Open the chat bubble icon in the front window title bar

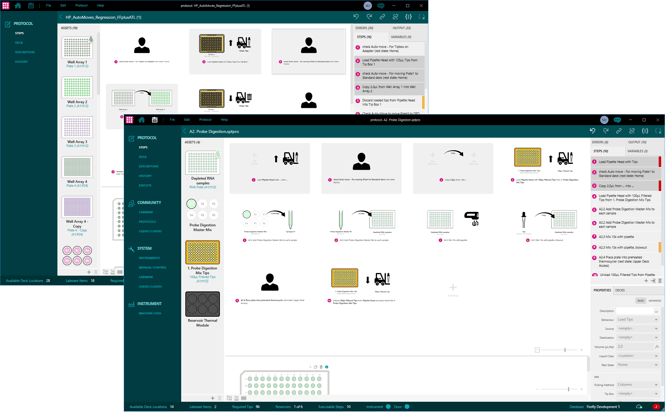(x=617, y=120)
